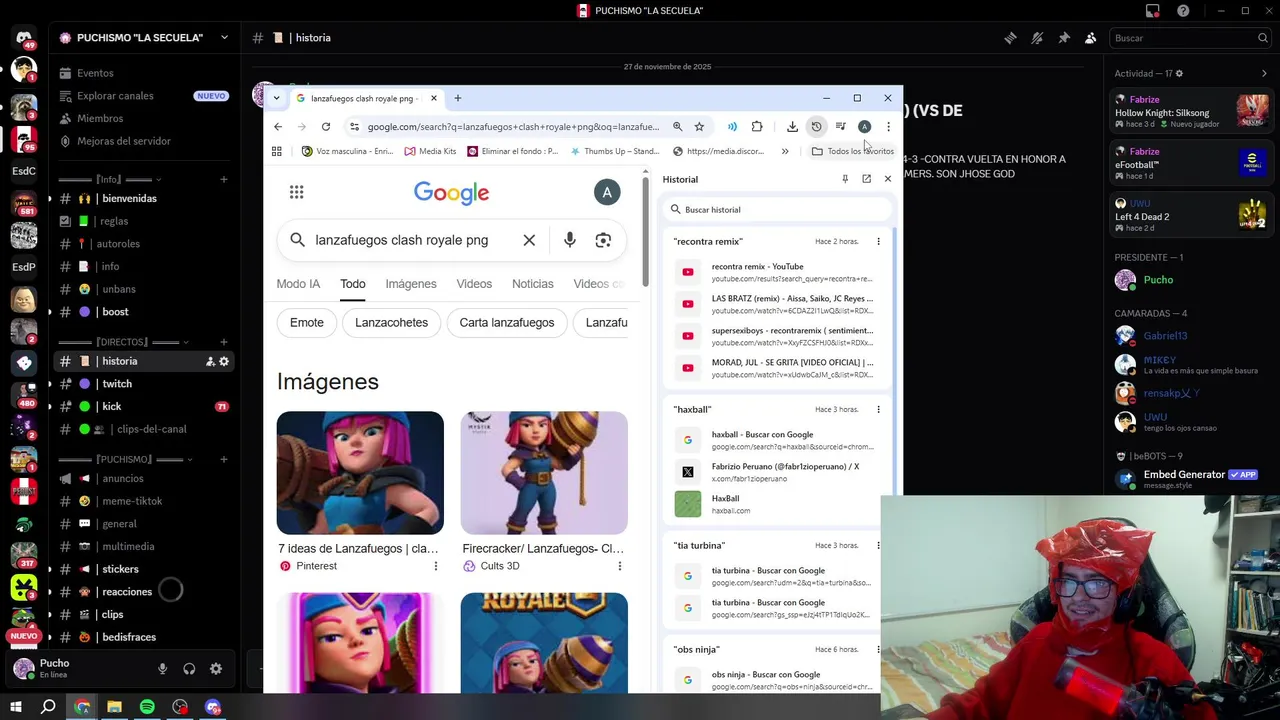
Task: Close the lanzafuegos clash royale tab
Action: coord(434,98)
